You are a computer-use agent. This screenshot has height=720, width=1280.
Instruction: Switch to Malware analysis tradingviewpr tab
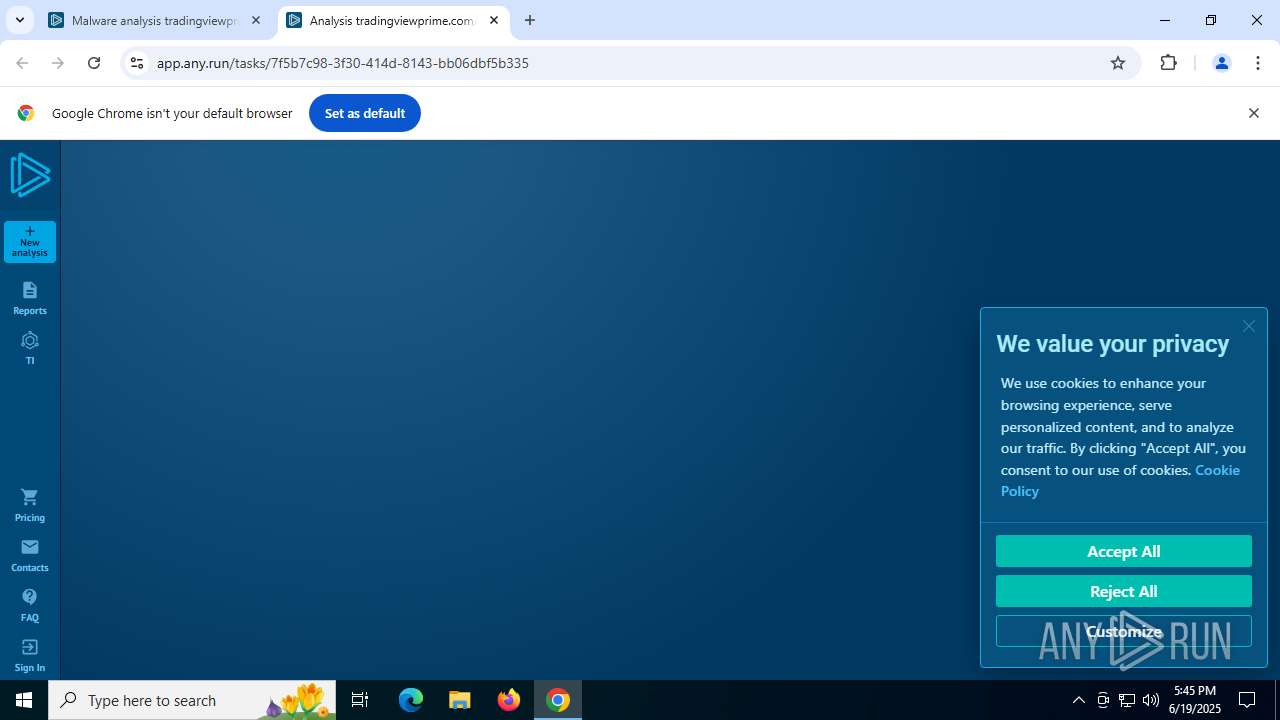(155, 20)
